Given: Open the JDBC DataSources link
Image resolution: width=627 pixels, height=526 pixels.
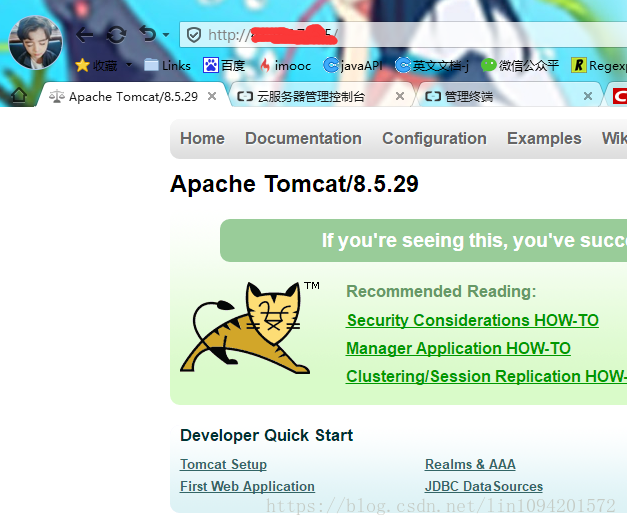Looking at the screenshot, I should [x=484, y=486].
